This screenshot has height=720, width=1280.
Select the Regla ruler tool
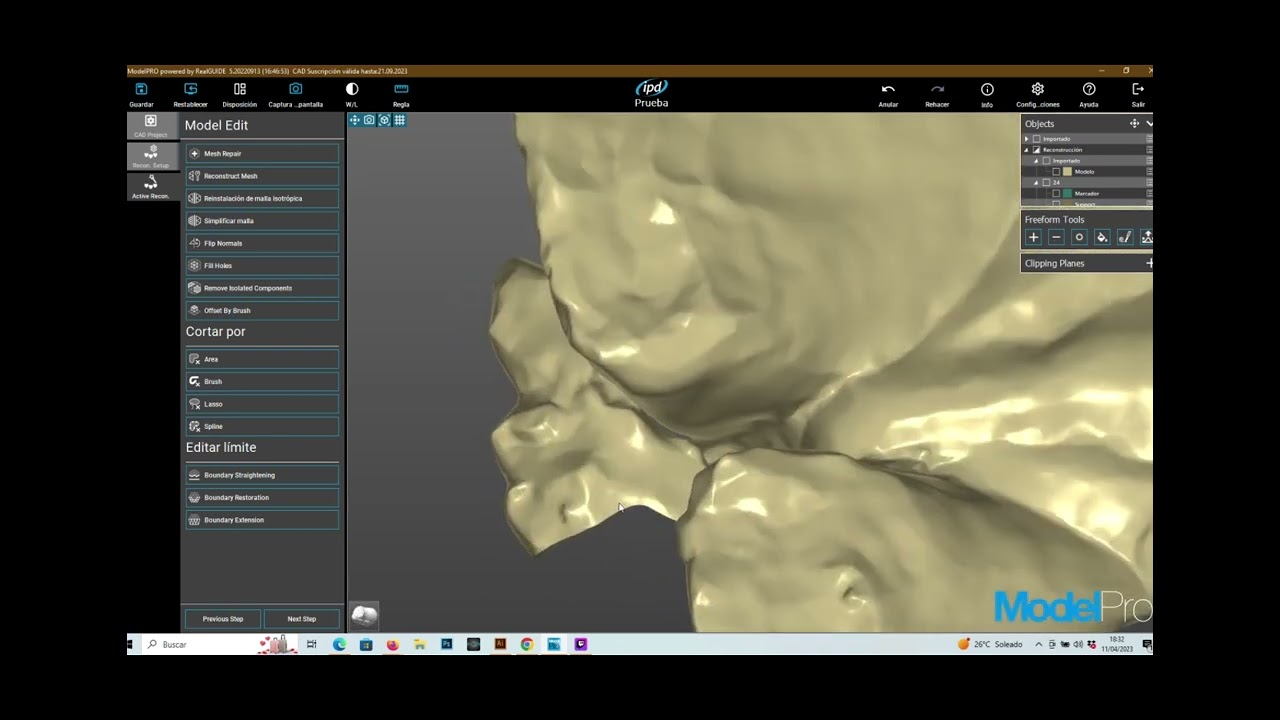tap(401, 89)
